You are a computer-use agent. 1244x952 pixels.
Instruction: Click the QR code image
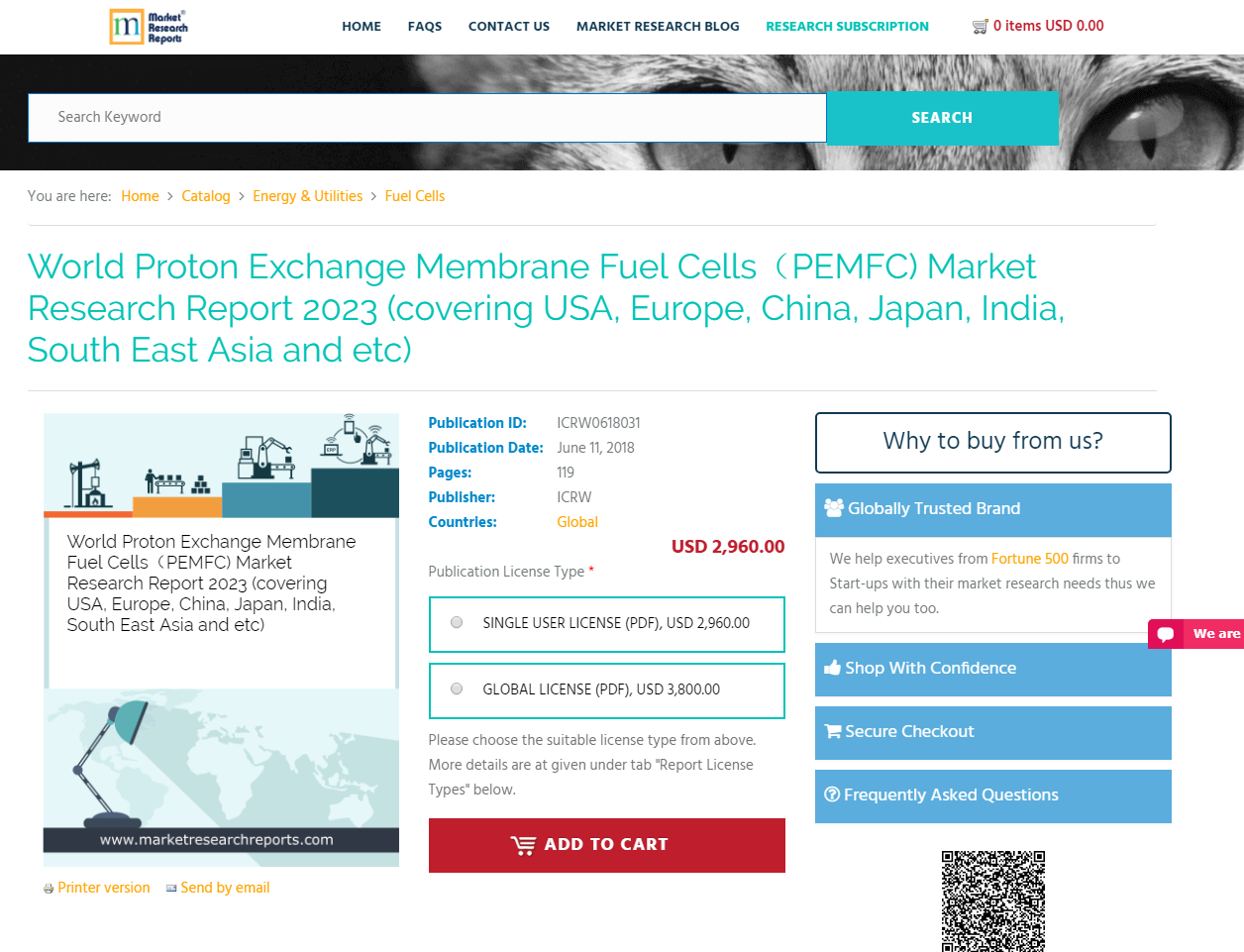(993, 900)
